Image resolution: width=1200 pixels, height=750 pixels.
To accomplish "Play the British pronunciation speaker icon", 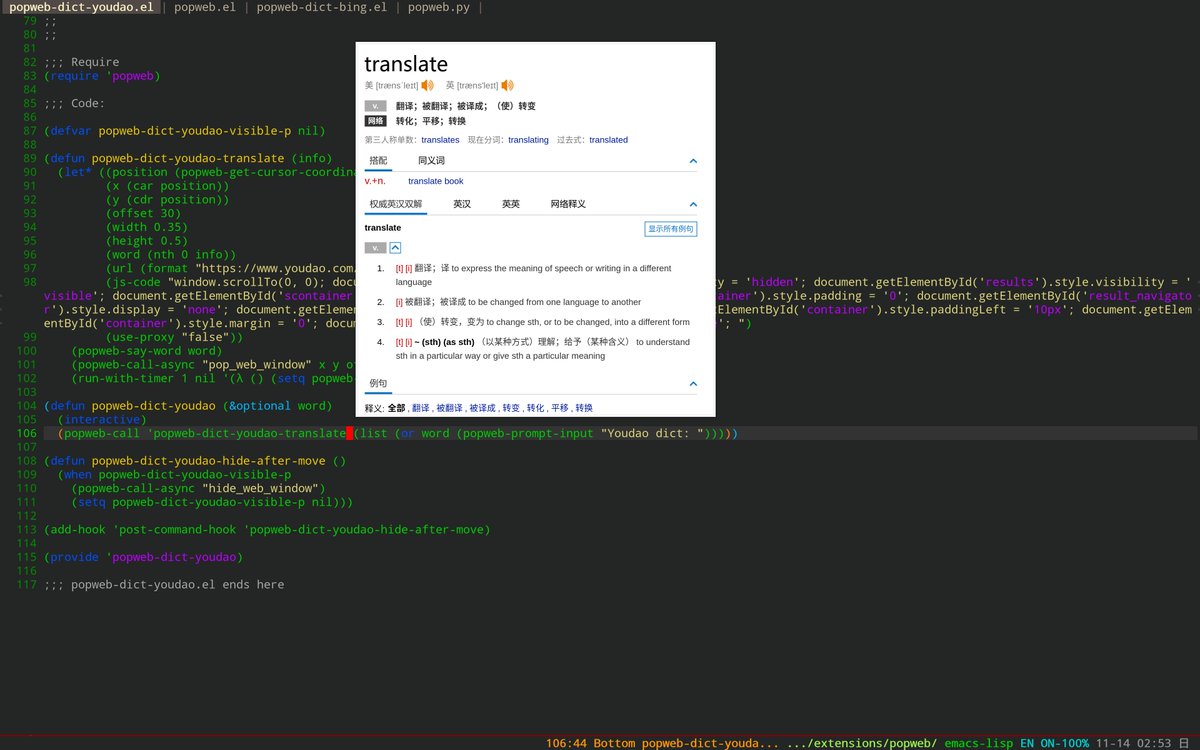I will [x=507, y=86].
